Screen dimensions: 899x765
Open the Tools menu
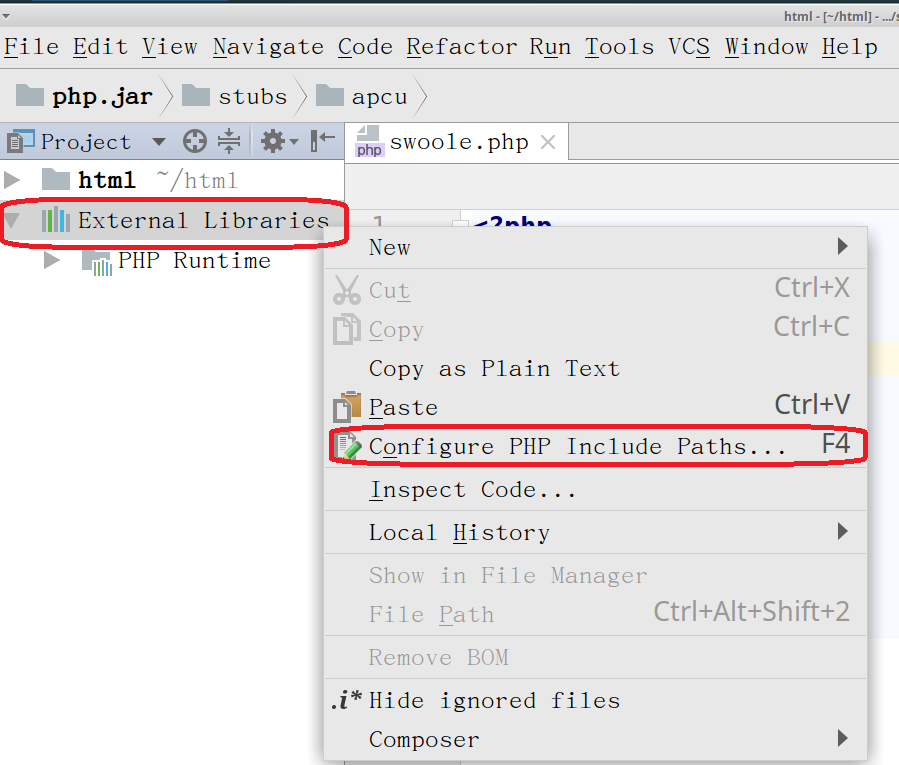[619, 46]
